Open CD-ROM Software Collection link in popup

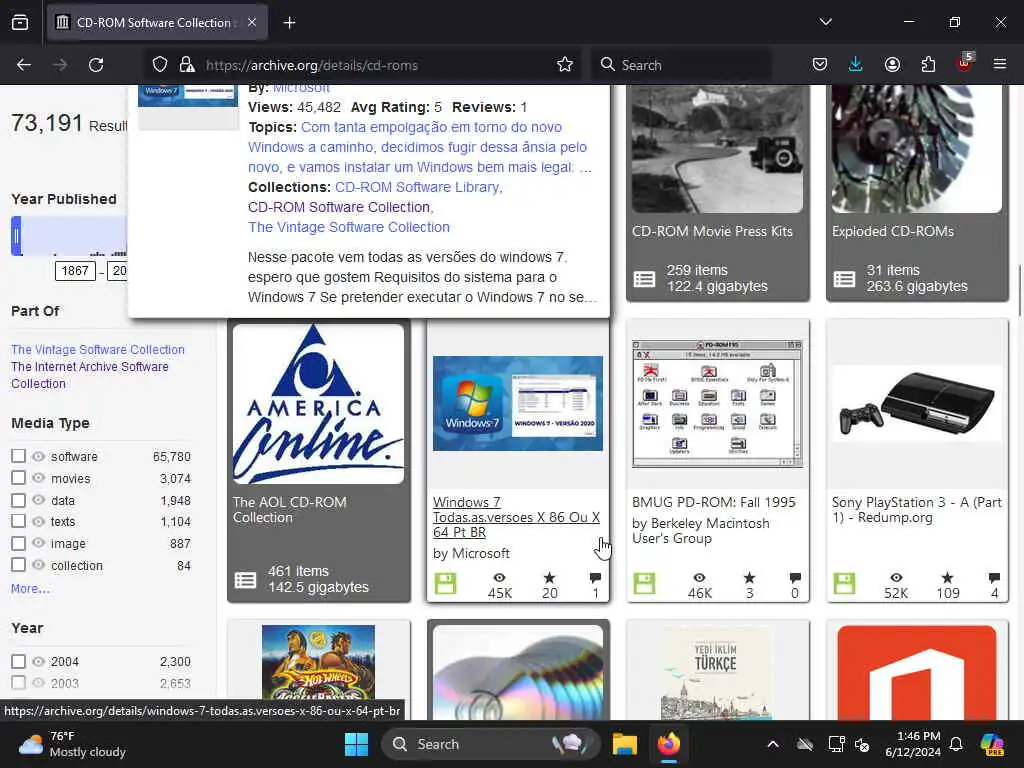pos(340,207)
